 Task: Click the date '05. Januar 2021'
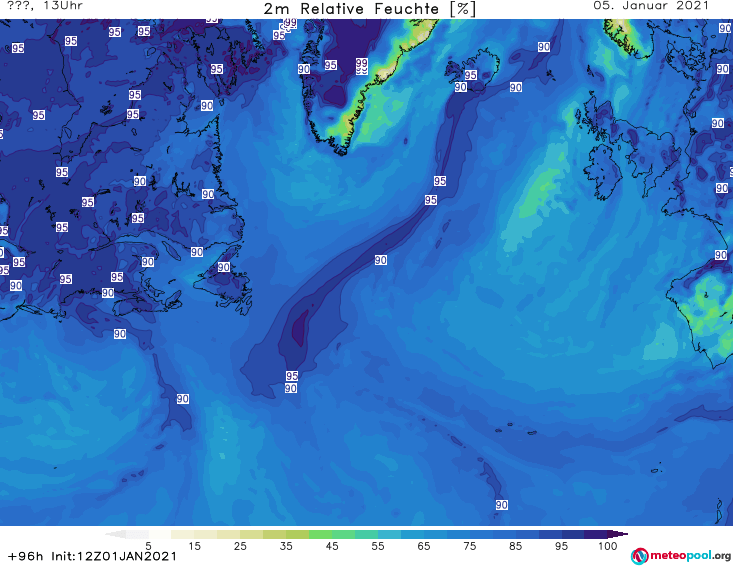pos(651,6)
